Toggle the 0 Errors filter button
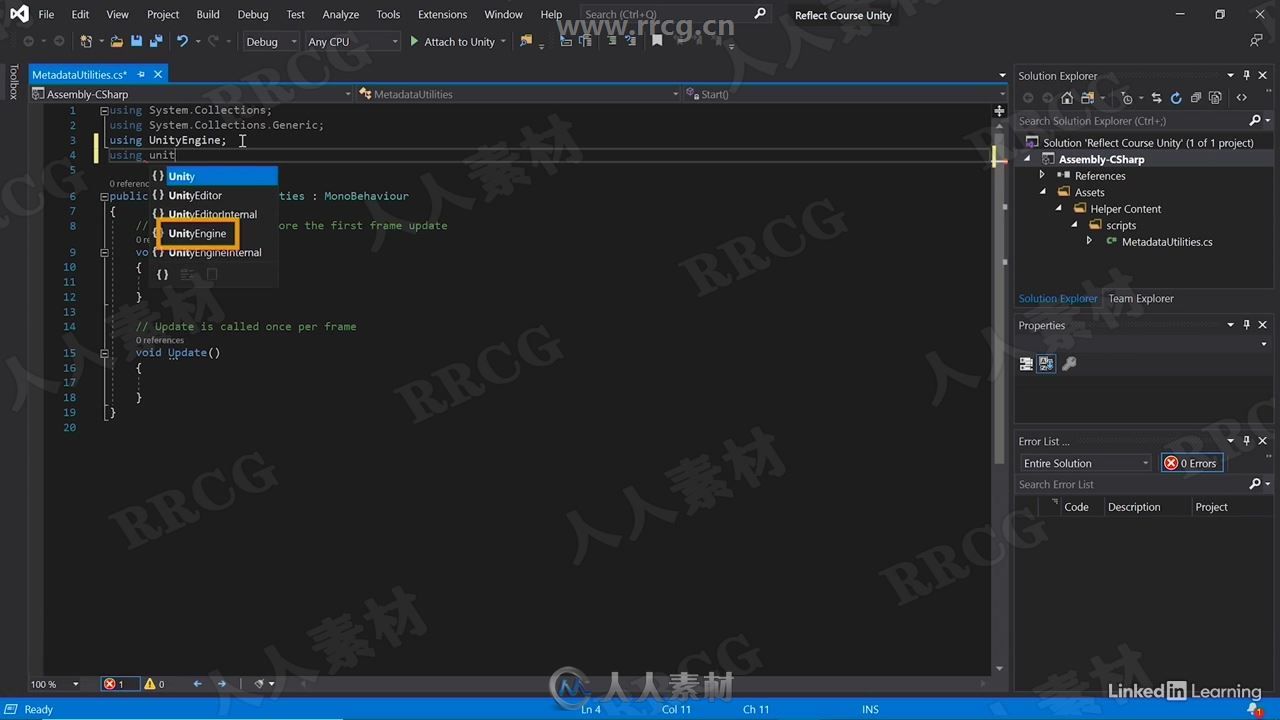The width and height of the screenshot is (1280, 720). (1191, 463)
